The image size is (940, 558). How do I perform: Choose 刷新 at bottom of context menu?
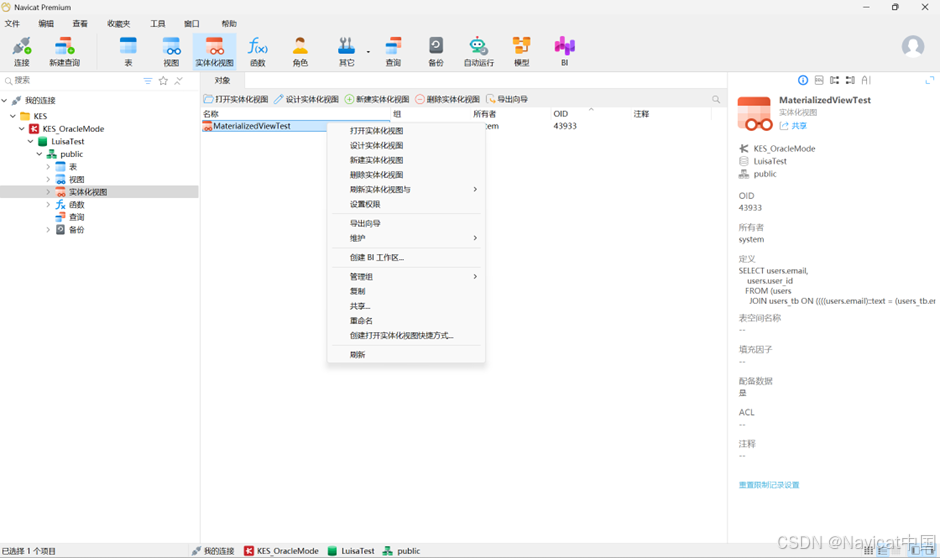click(406, 355)
